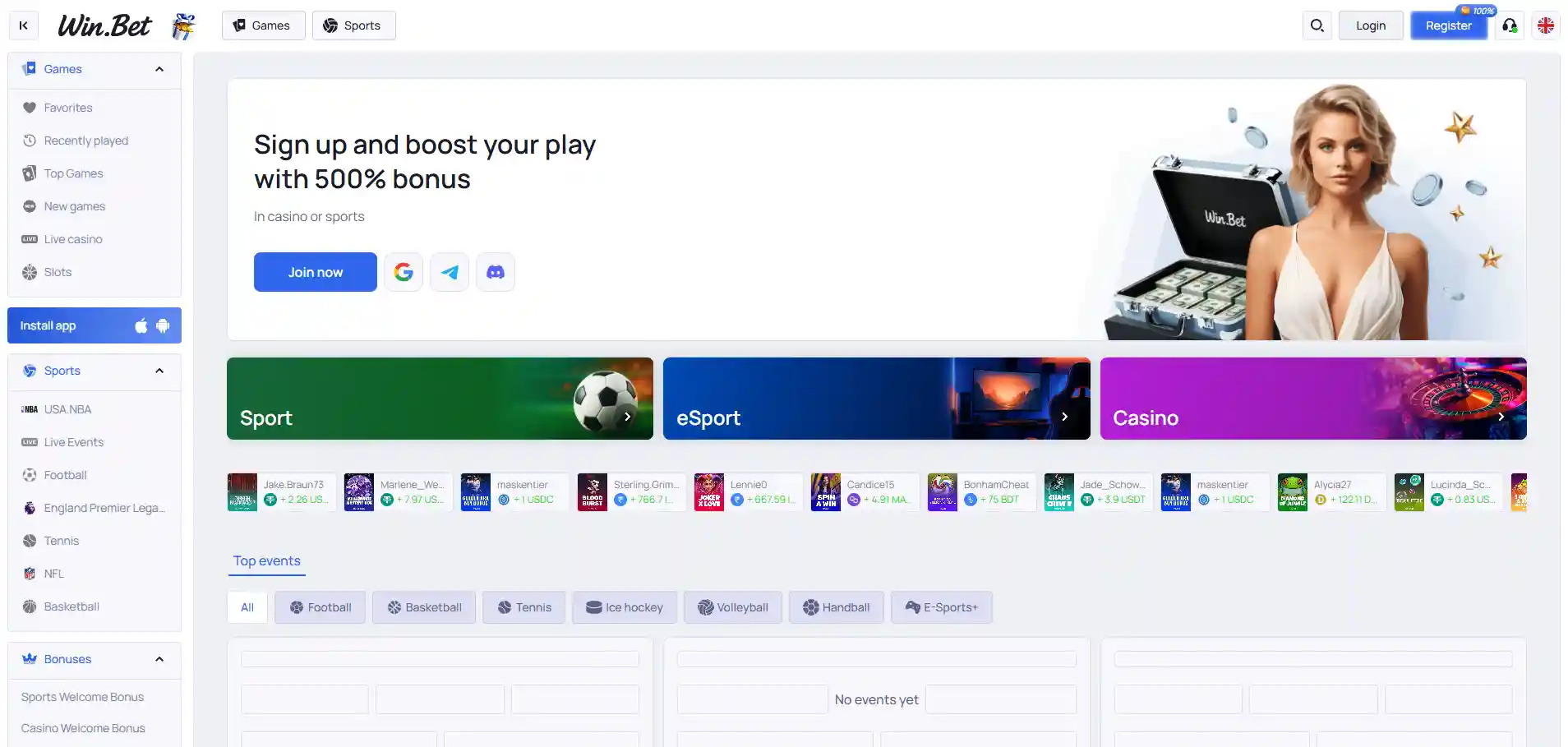Image resolution: width=1568 pixels, height=747 pixels.
Task: Filter top events by E-Sports+
Action: tap(942, 607)
